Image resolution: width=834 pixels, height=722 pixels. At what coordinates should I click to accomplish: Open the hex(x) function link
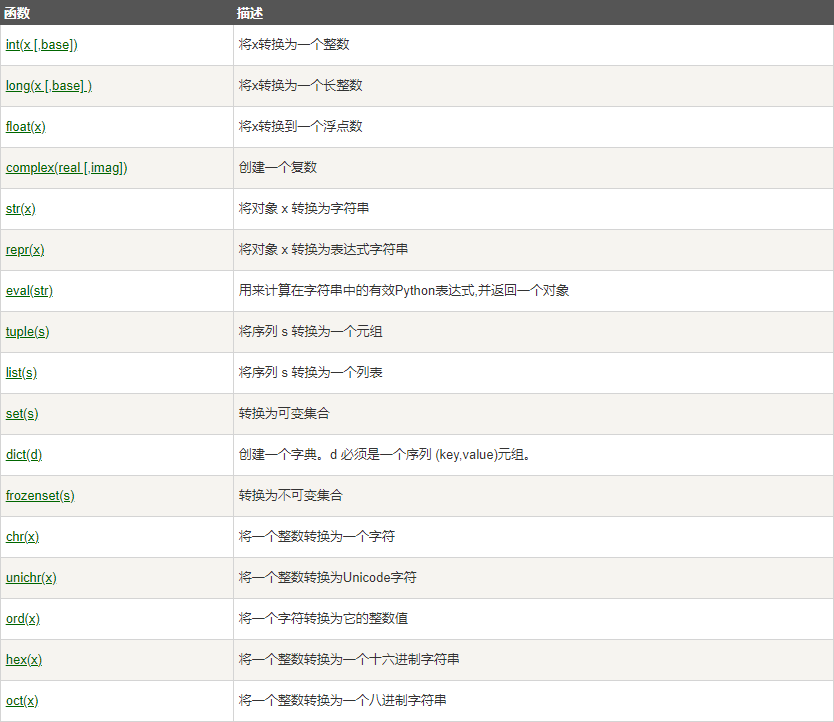(24, 659)
